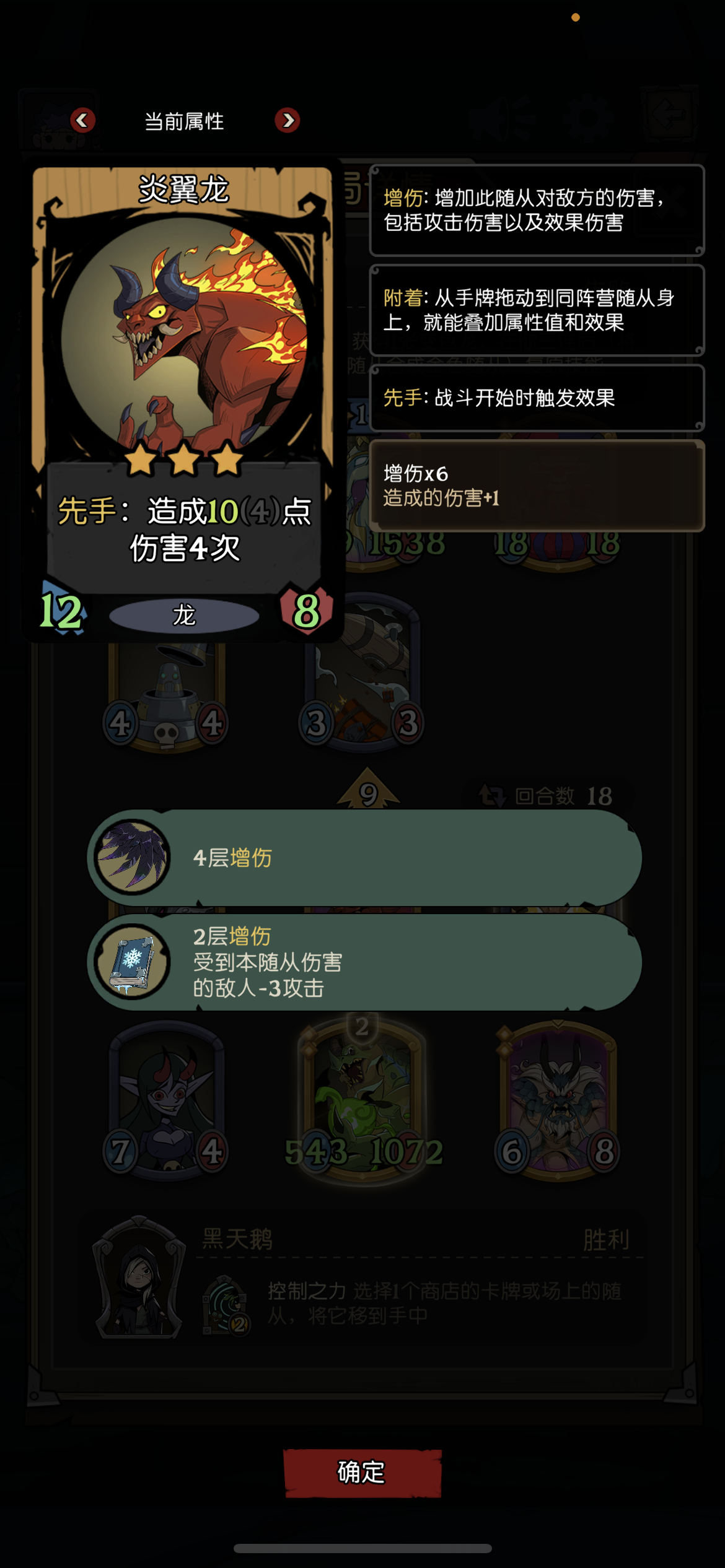This screenshot has width=725, height=1568.
Task: Tap the 确定 confirm button
Action: 362,1473
